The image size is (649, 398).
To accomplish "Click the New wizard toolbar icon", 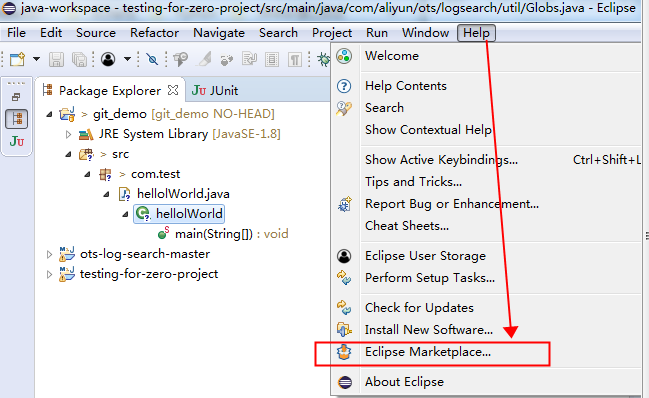I will point(17,59).
